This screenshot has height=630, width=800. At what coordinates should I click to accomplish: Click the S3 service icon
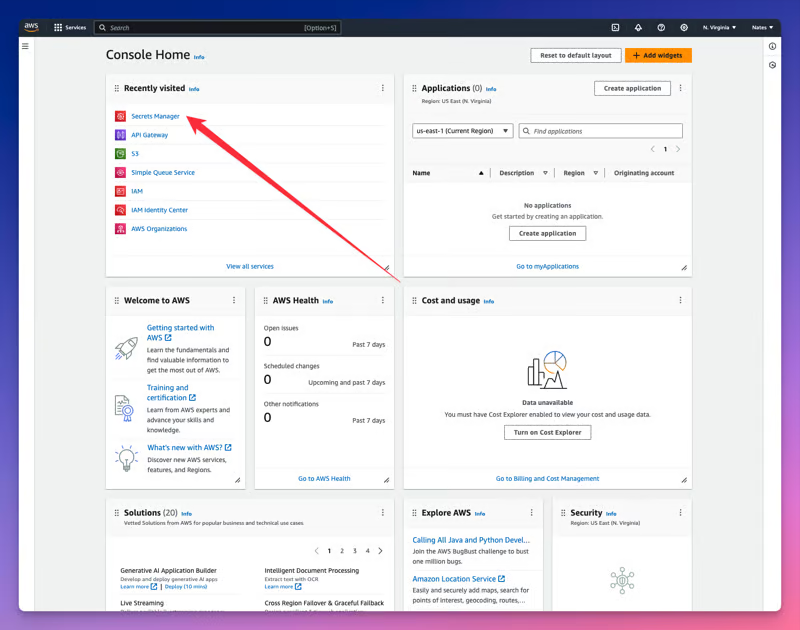[x=120, y=154]
